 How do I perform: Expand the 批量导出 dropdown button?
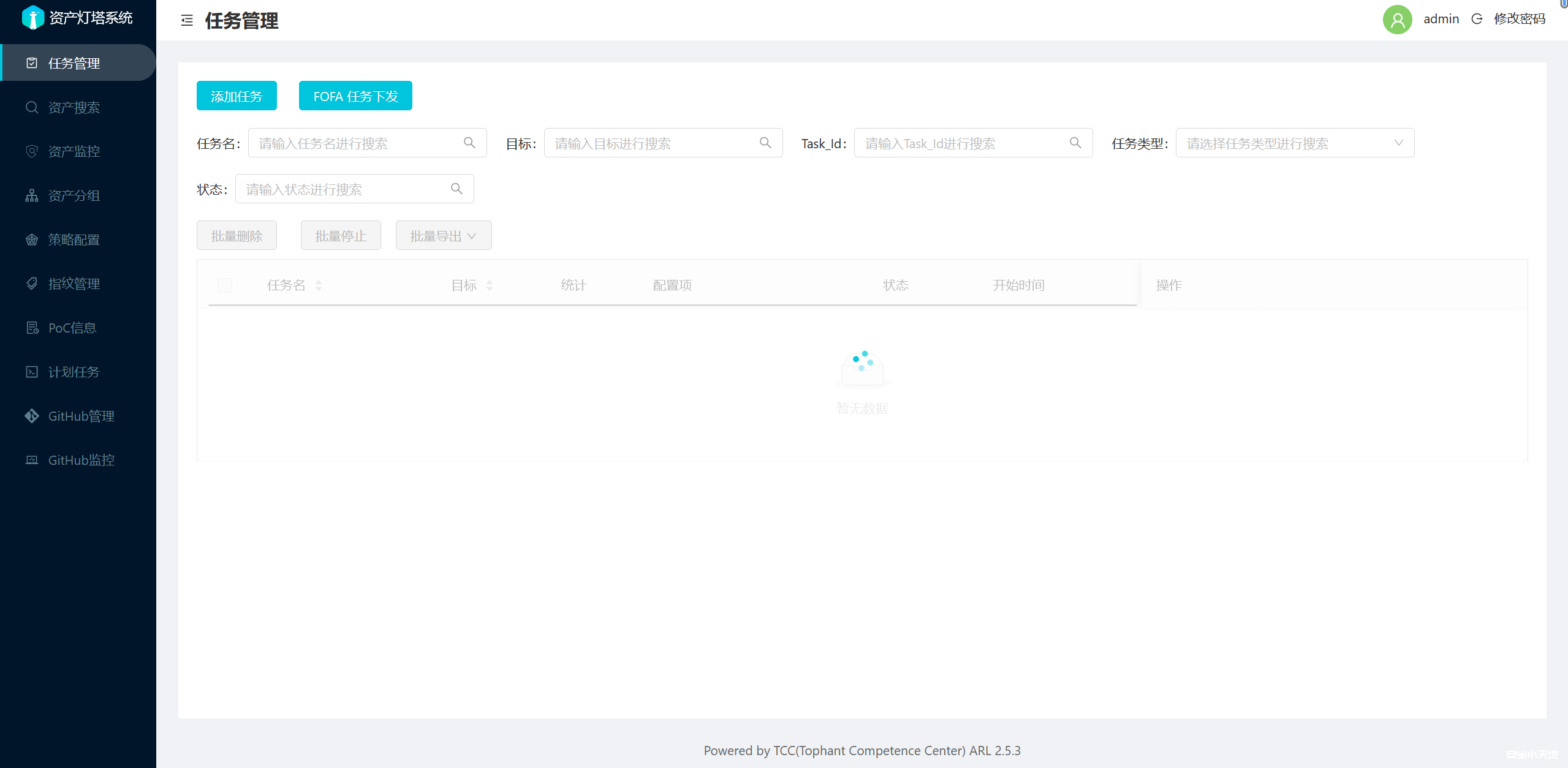pyautogui.click(x=443, y=236)
